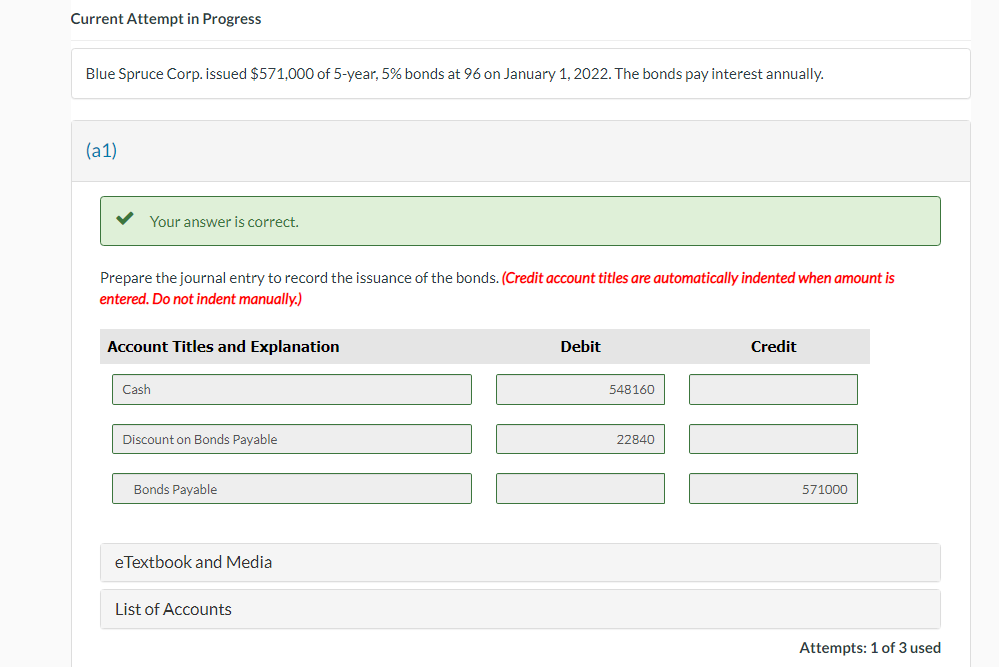Select the Debit column header
999x667 pixels.
click(x=580, y=346)
